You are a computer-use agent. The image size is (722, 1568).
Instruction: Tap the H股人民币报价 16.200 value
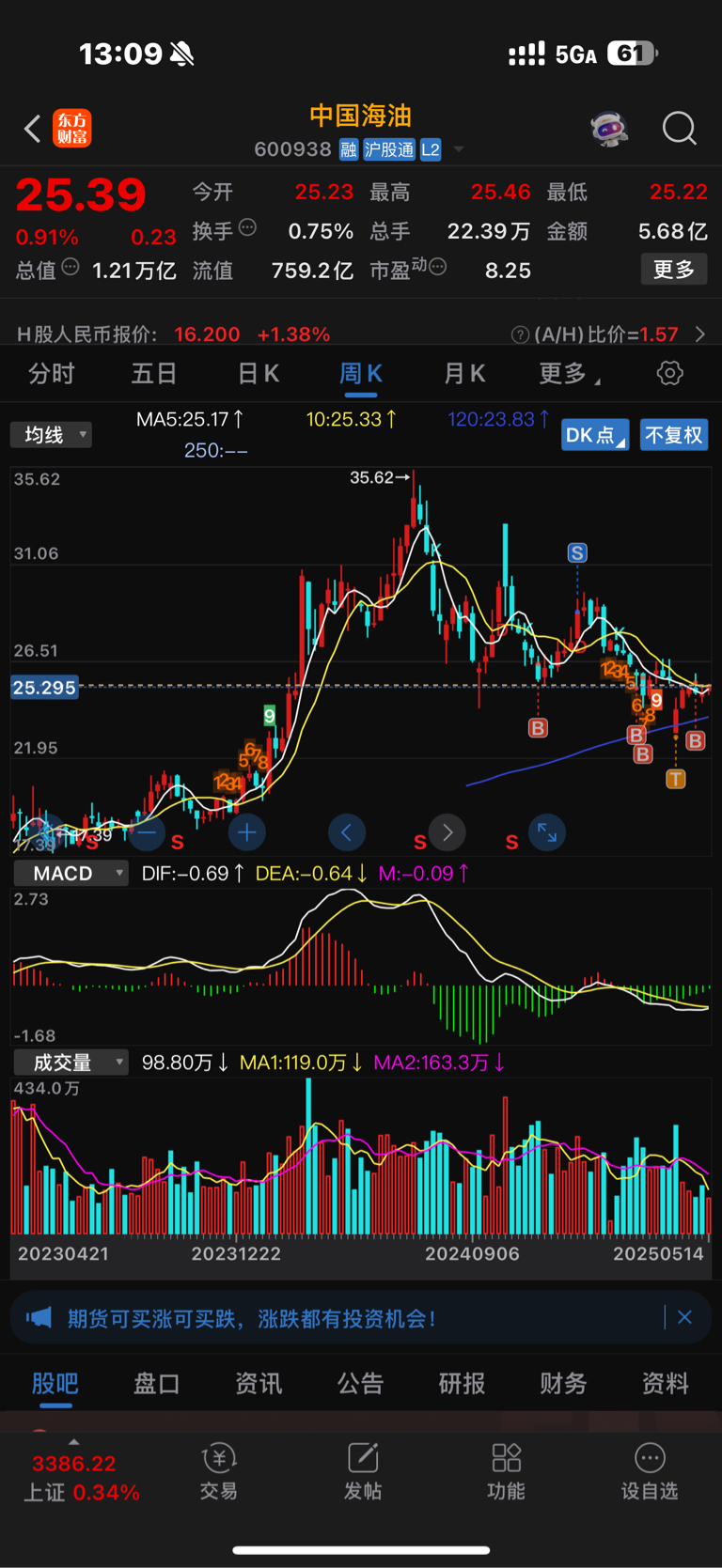(x=207, y=334)
